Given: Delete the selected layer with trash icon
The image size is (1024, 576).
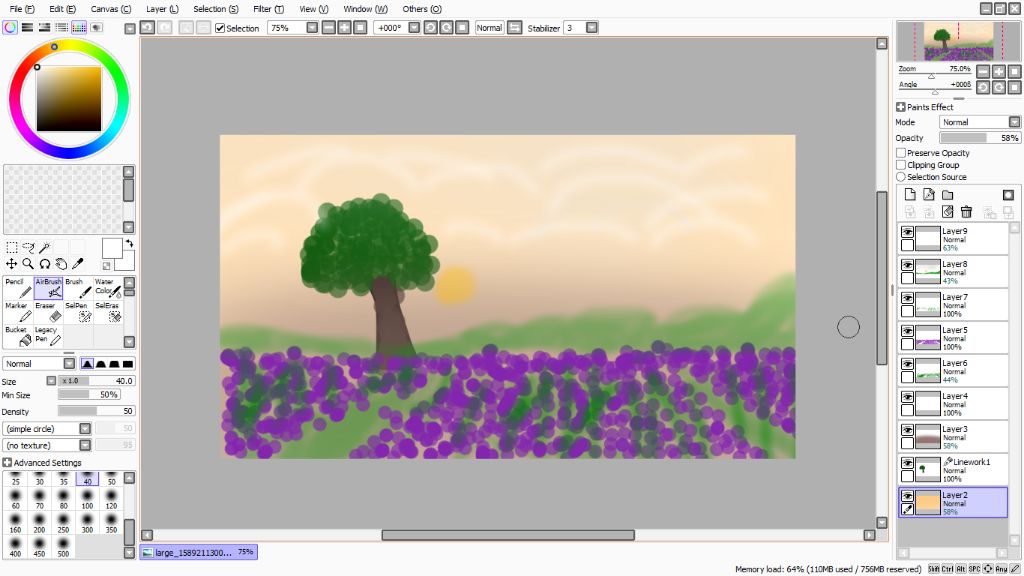Looking at the screenshot, I should pos(967,212).
